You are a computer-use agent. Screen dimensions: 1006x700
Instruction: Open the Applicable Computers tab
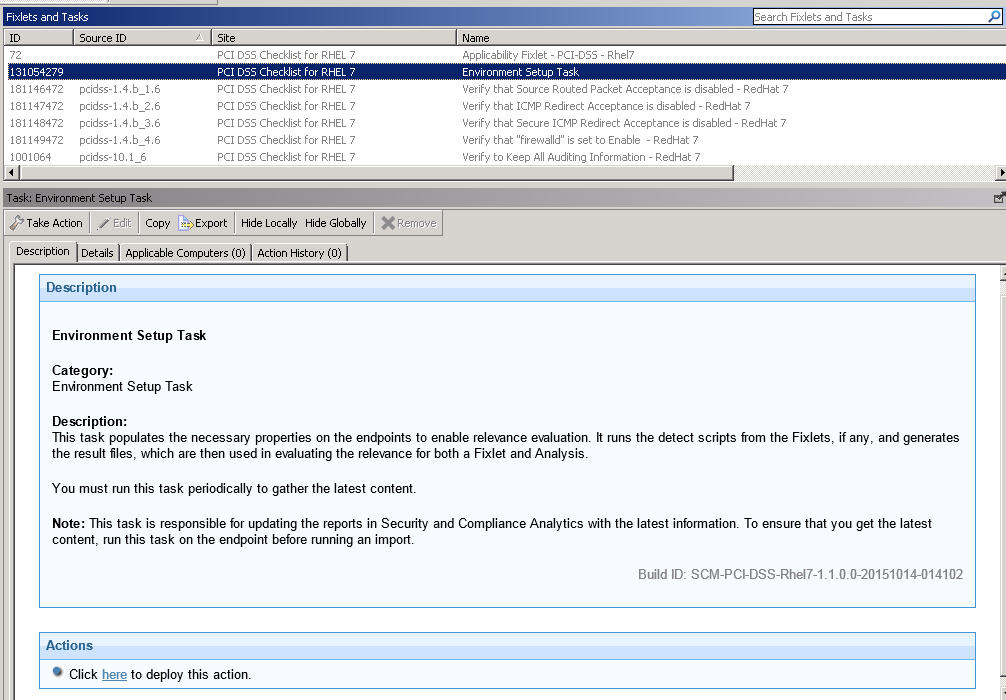coord(185,252)
